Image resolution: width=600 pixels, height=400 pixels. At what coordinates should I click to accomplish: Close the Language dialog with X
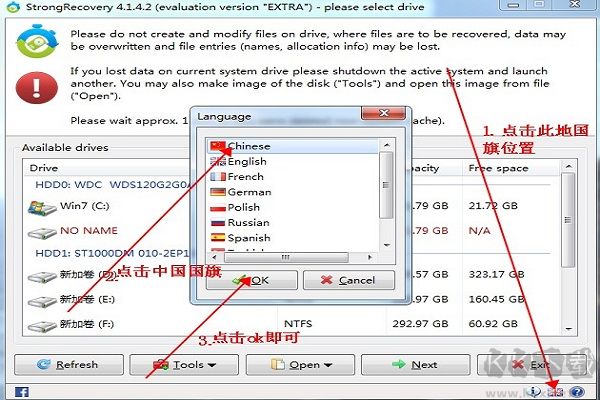[383, 113]
